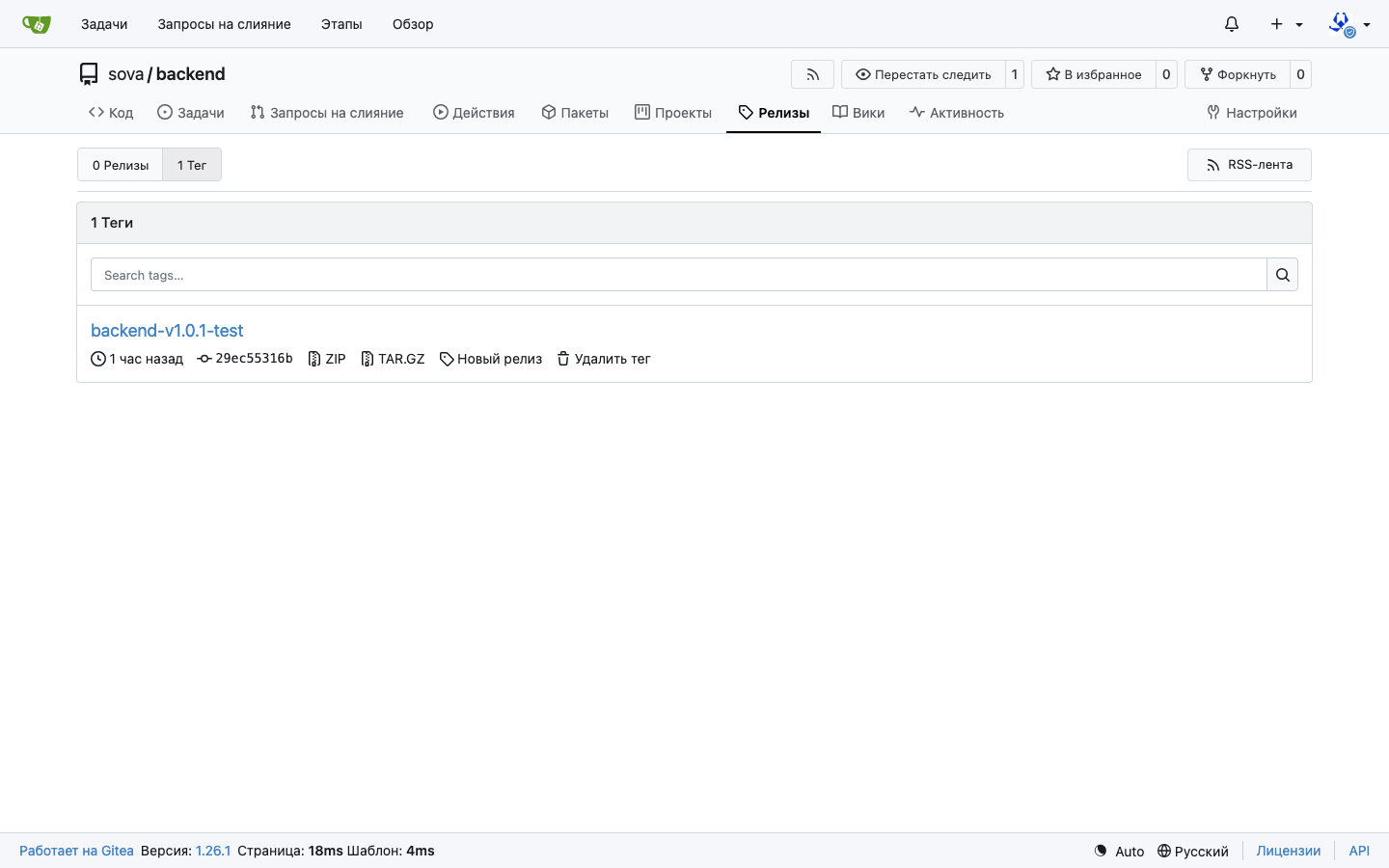Open the backend-v1.0.1-test tag

tap(167, 330)
